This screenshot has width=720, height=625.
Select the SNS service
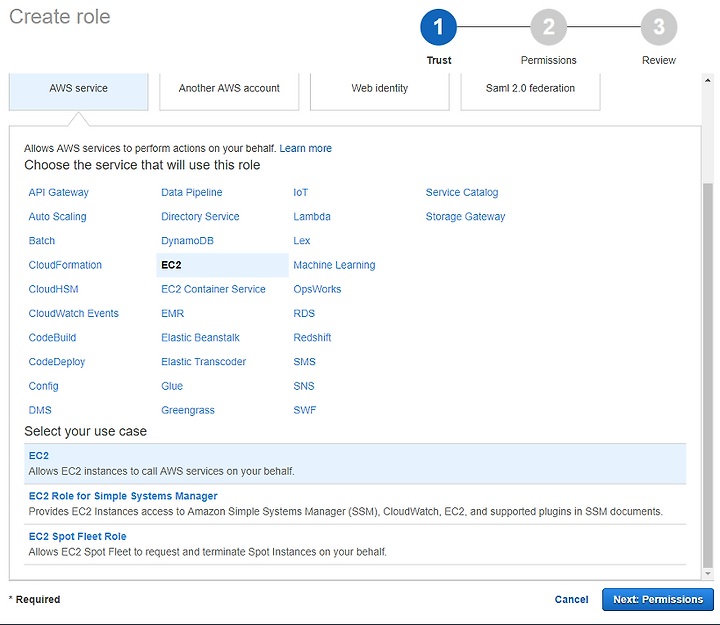click(x=304, y=386)
